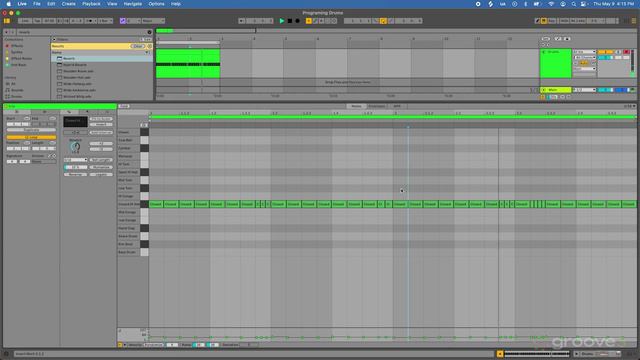
Task: Open the scale root note dropdown
Action: (x=133, y=21)
